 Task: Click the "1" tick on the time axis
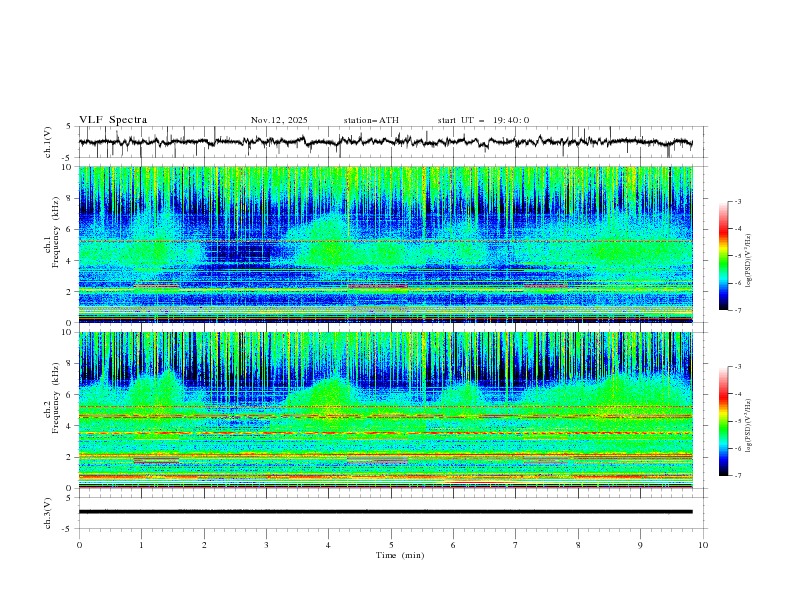[141, 545]
